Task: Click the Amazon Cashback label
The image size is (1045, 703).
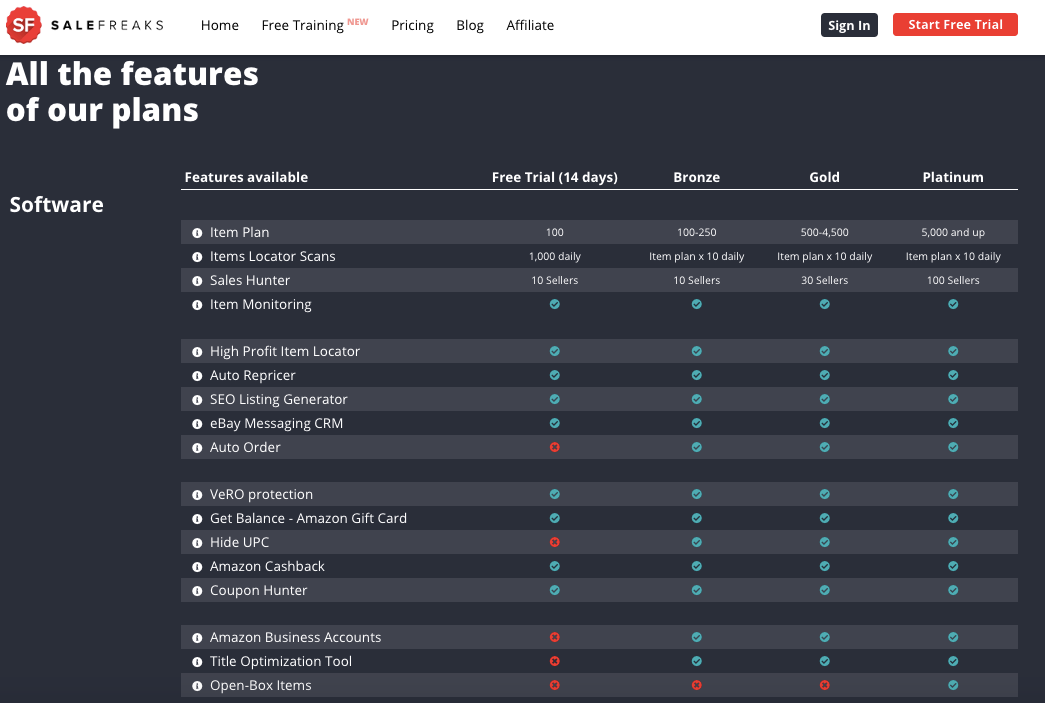Action: click(267, 566)
